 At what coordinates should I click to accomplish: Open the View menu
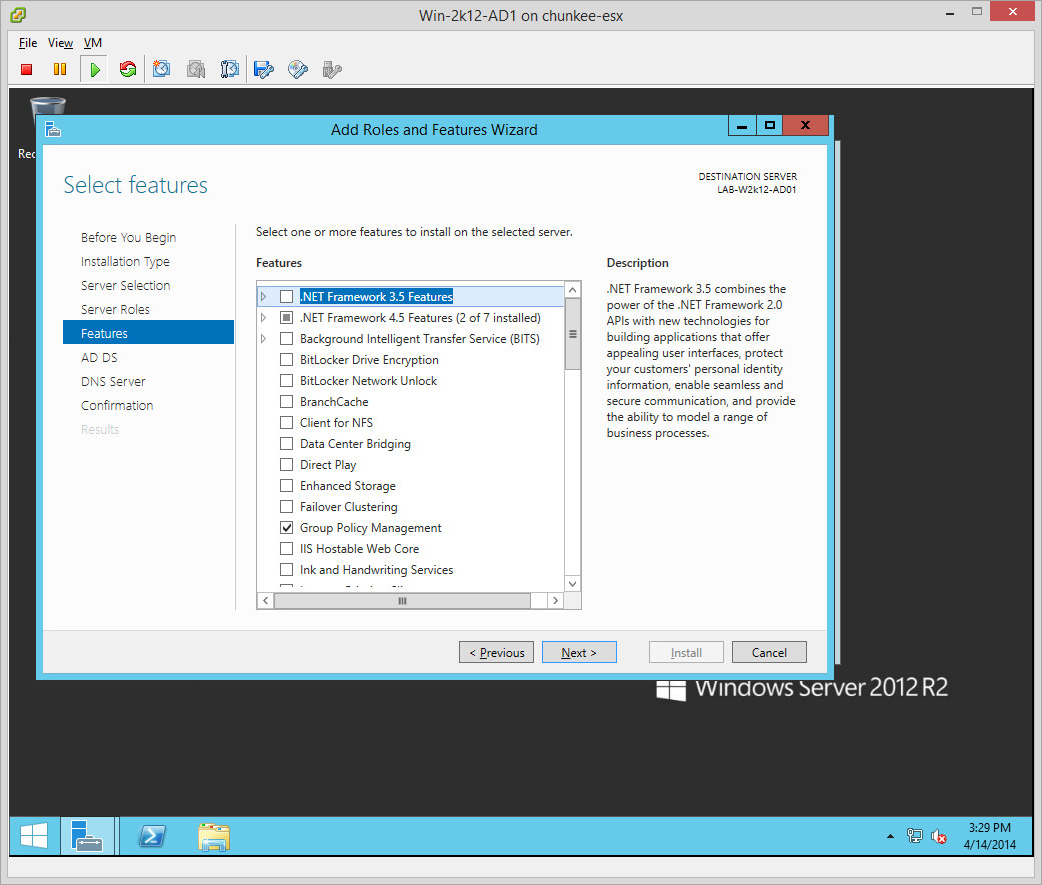click(60, 43)
